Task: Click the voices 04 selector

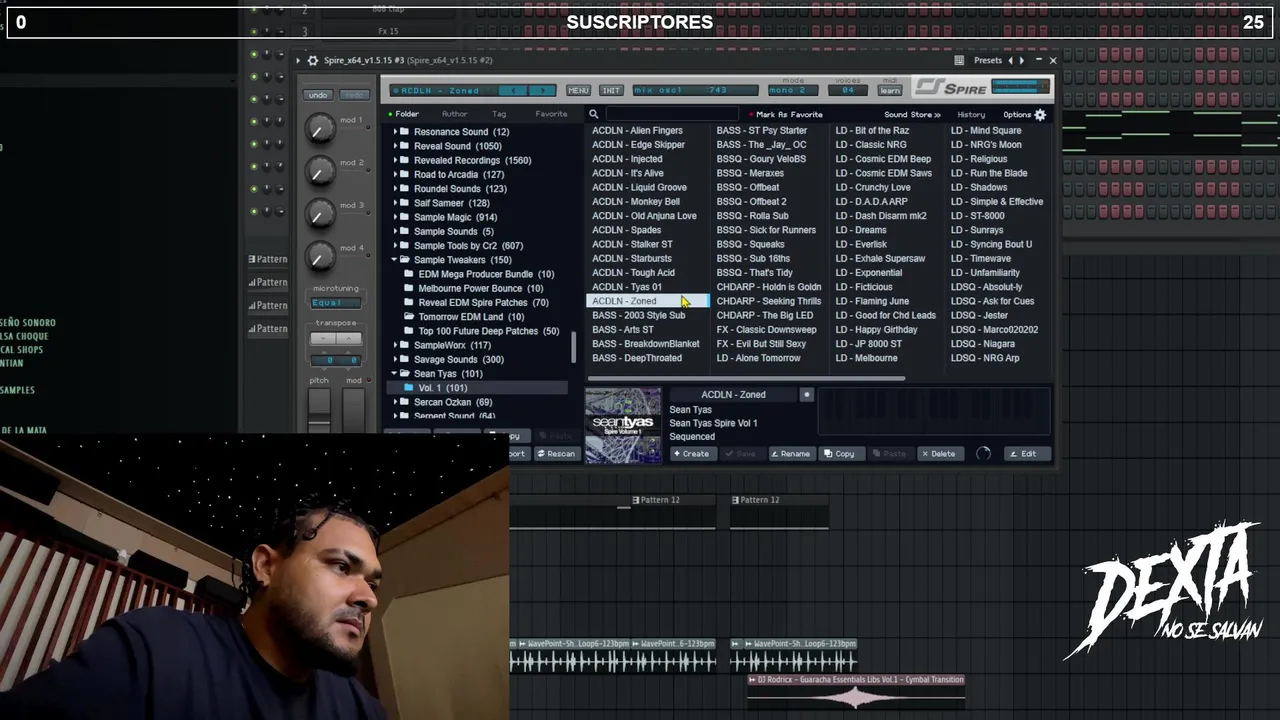Action: 848,91
